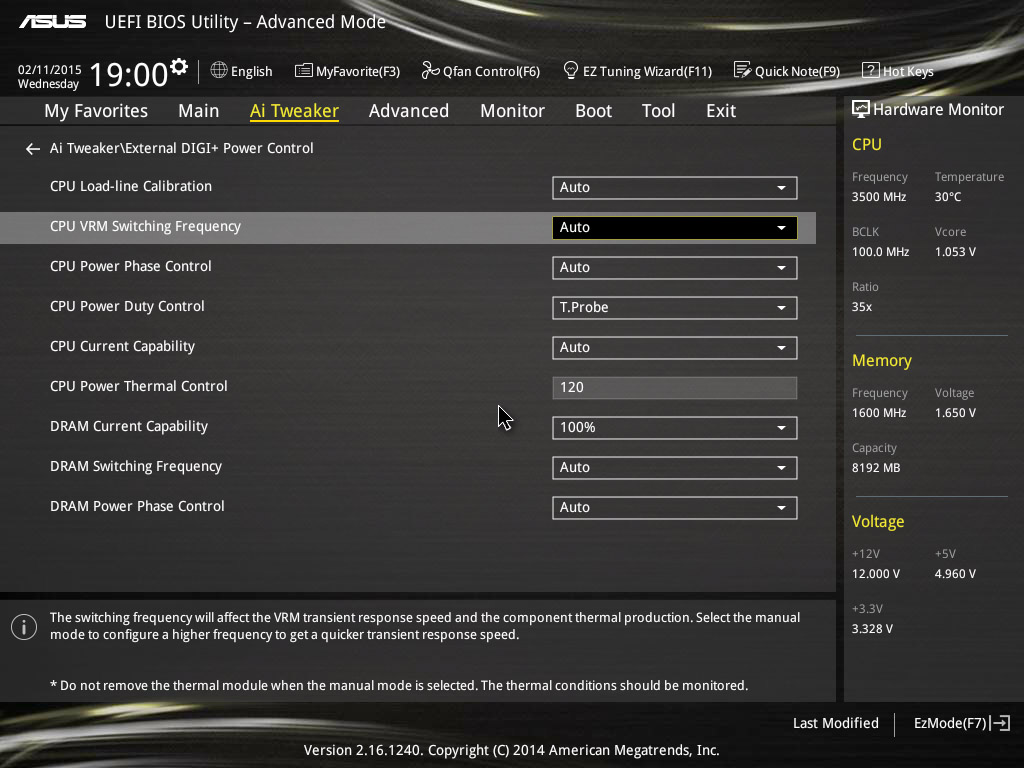
Task: Open CPU VRM Switching Frequency dropdown
Action: click(675, 227)
